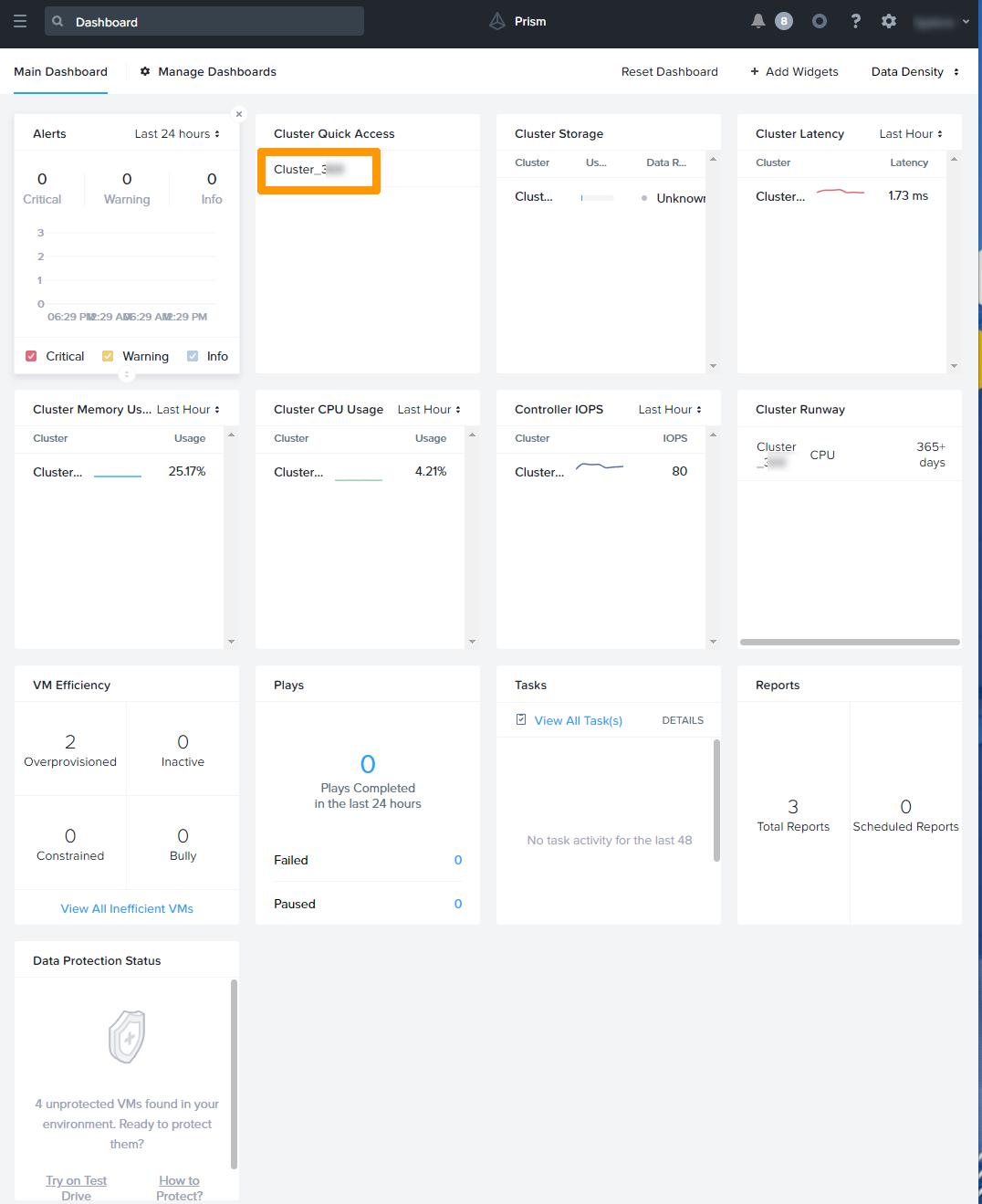
Task: Select the Main Dashboard tab
Action: click(x=60, y=71)
